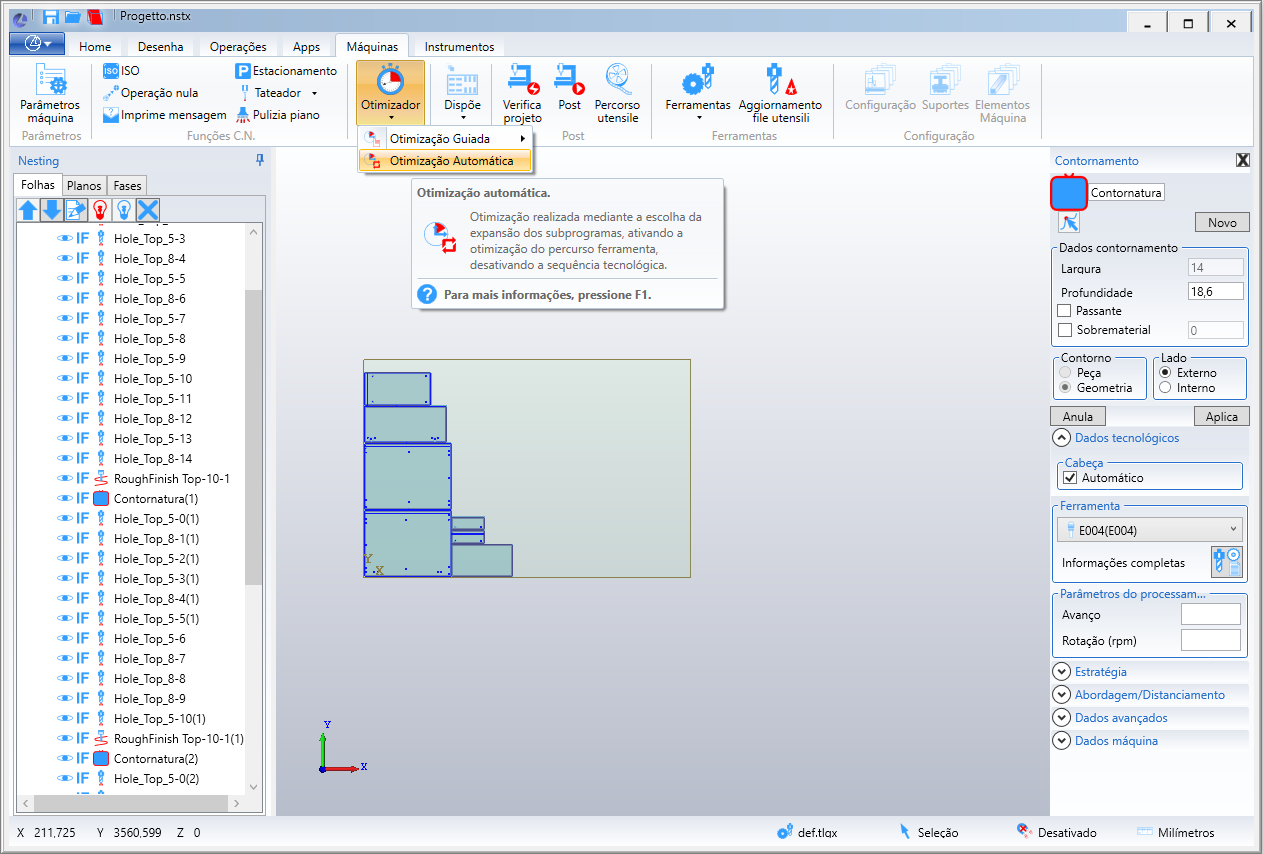Click the Aplica button
The width and height of the screenshot is (1263, 854).
coord(1222,417)
